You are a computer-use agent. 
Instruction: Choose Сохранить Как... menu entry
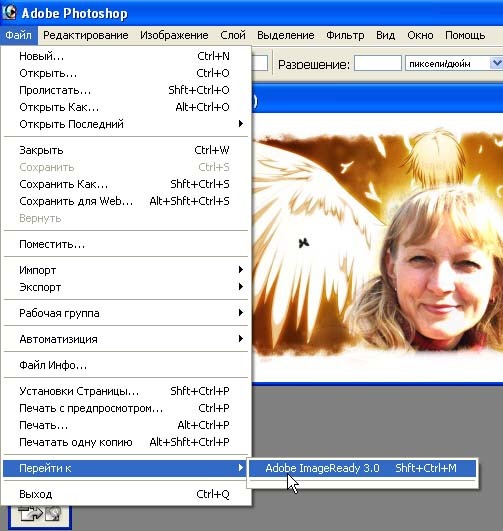coord(126,184)
